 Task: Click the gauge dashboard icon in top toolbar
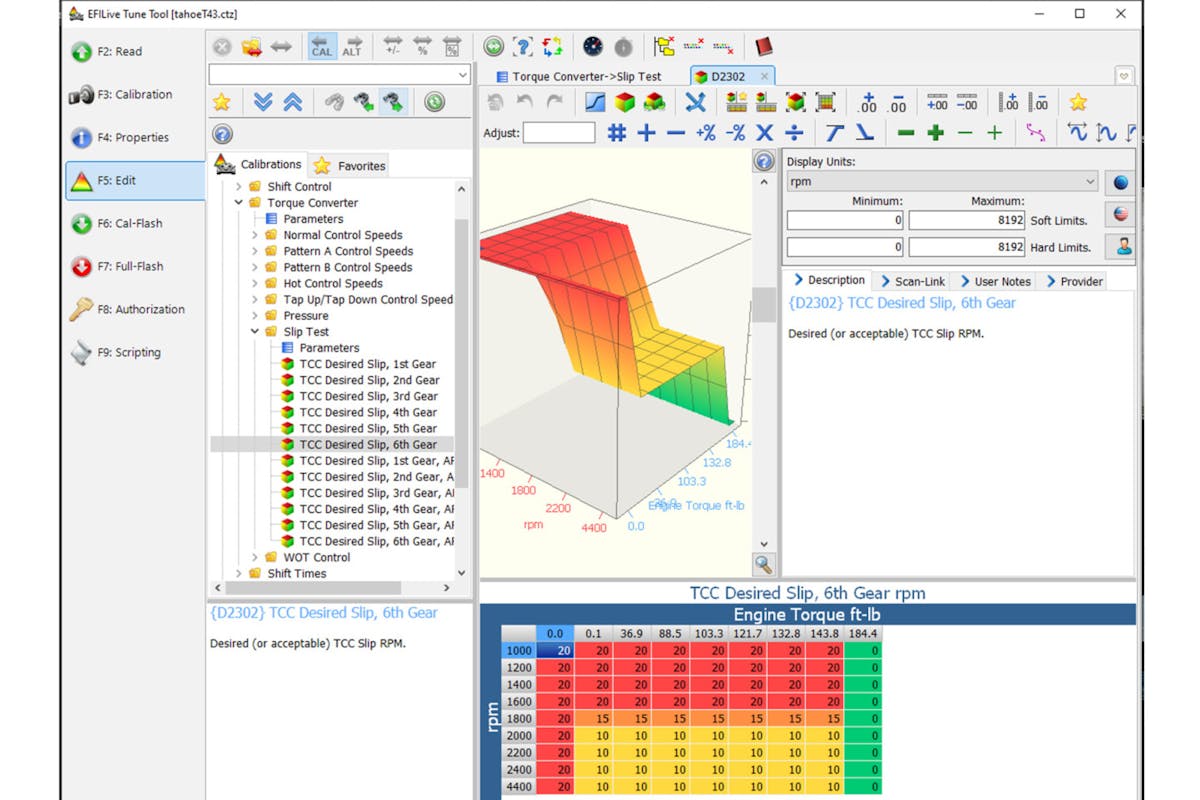point(592,47)
